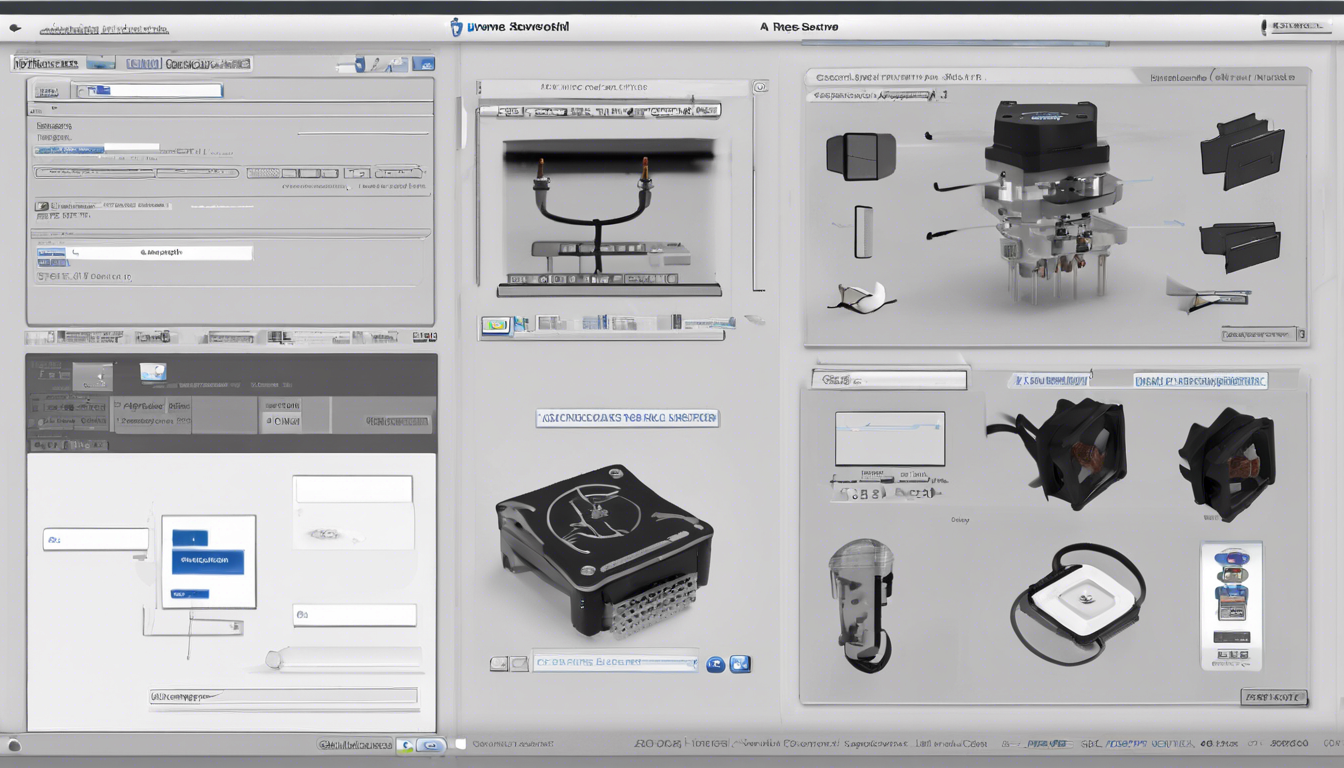This screenshot has width=1344, height=768.
Task: Click the dark oval icon in the title bar
Action: tap(15, 28)
